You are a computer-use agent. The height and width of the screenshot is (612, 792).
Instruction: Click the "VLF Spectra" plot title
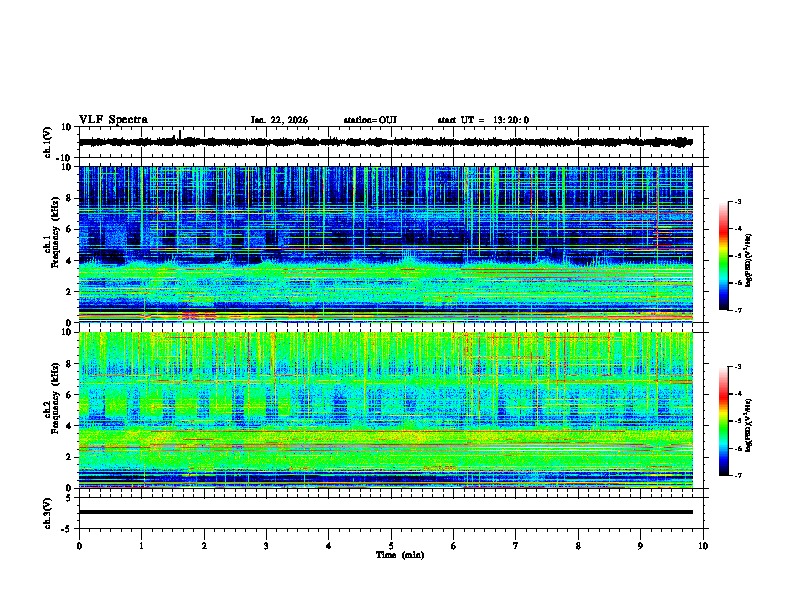click(x=113, y=120)
